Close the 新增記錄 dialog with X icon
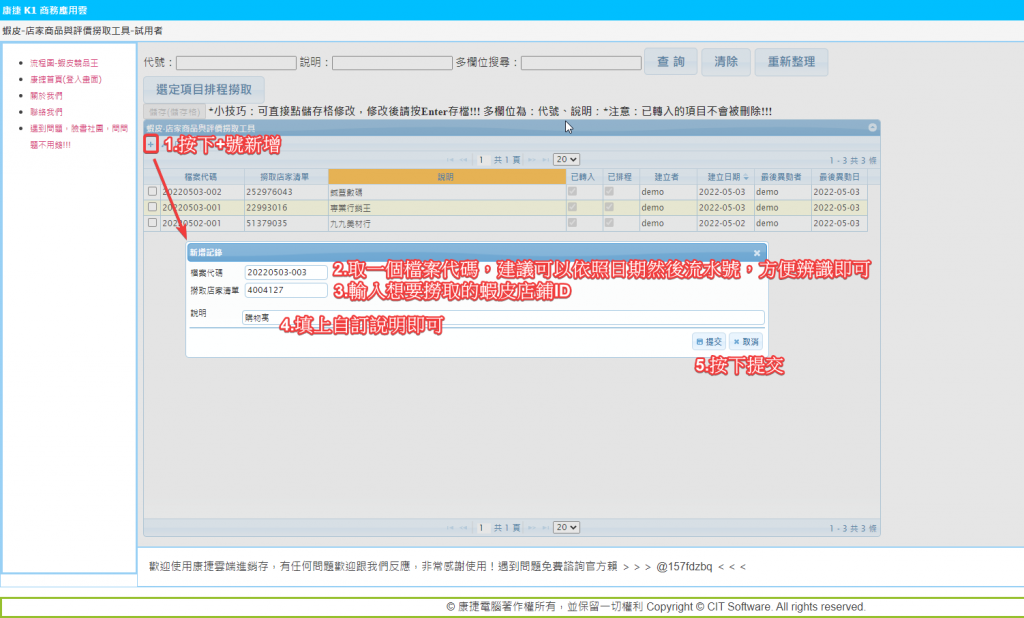Image resolution: width=1024 pixels, height=618 pixels. point(757,254)
